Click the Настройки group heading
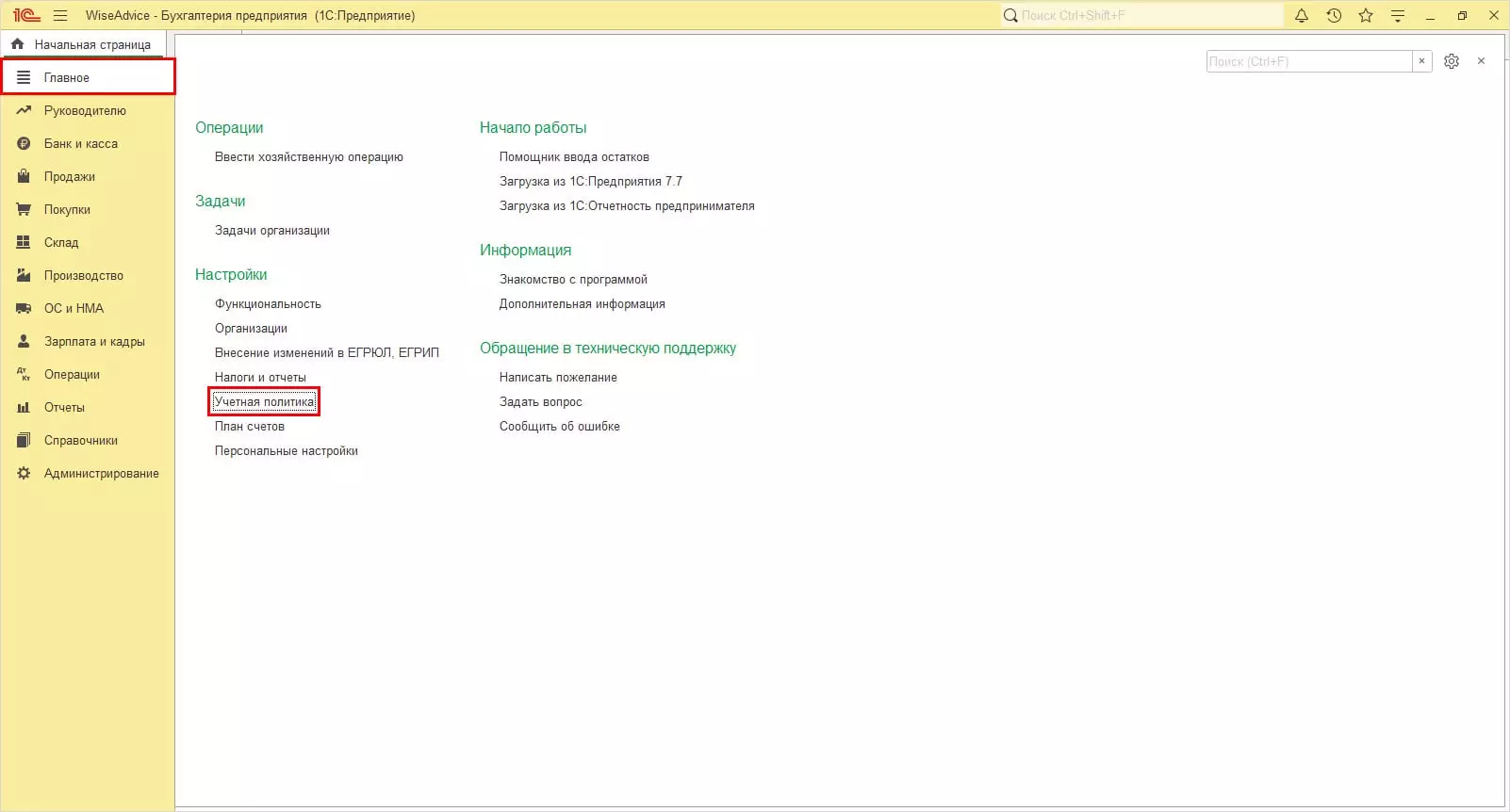This screenshot has width=1510, height=812. 231,274
